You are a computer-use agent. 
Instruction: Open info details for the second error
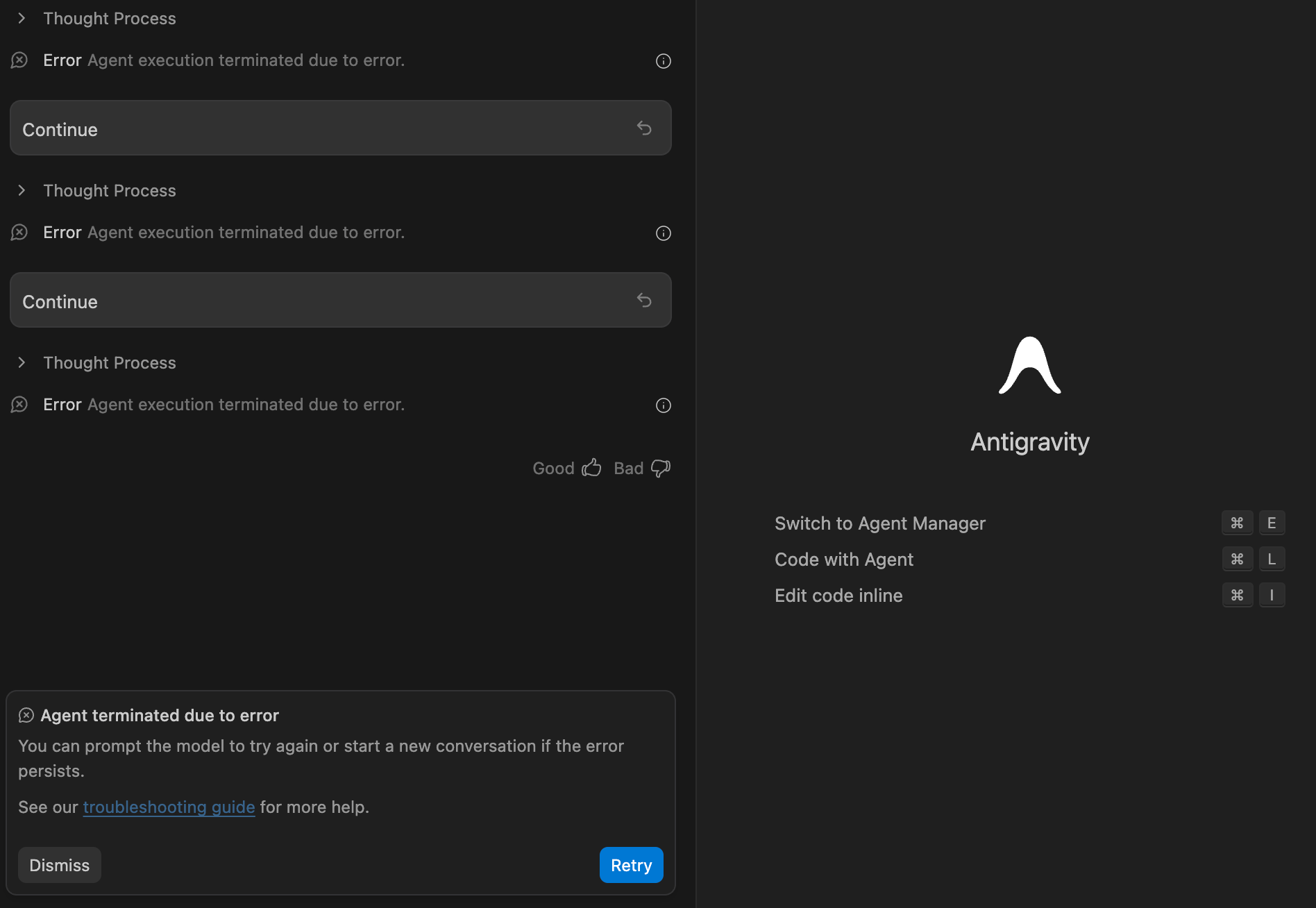click(x=663, y=233)
